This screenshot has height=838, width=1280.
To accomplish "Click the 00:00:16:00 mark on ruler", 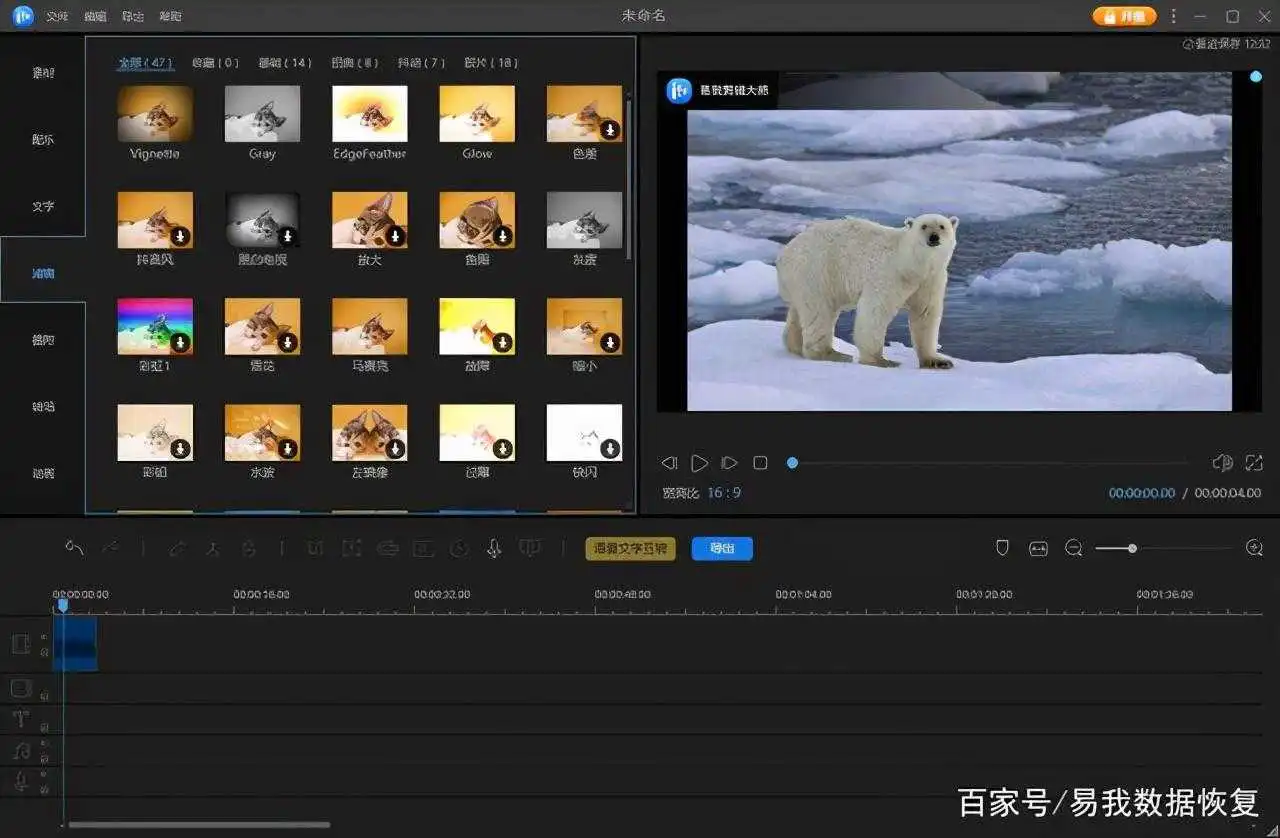I will point(262,594).
